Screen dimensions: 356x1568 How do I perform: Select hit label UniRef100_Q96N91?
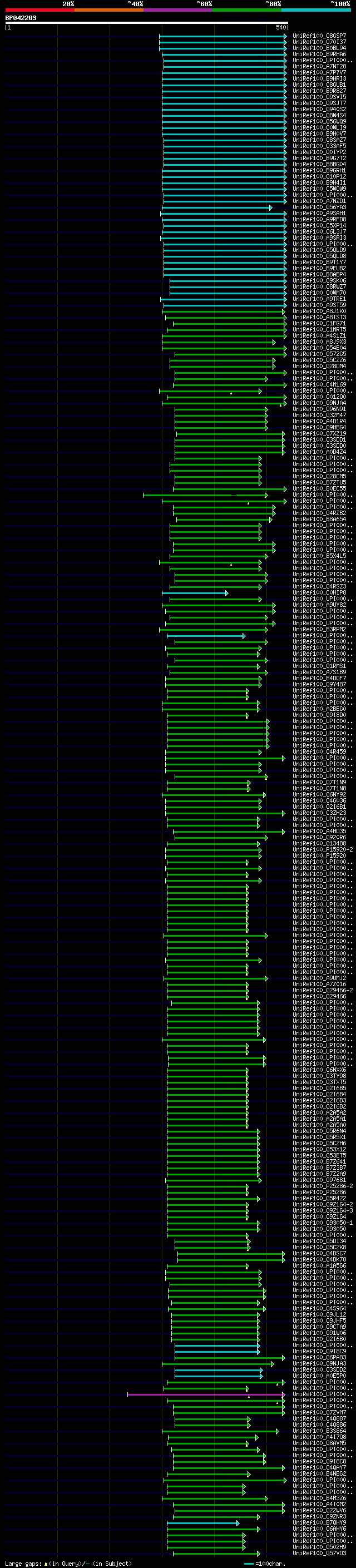319,409
